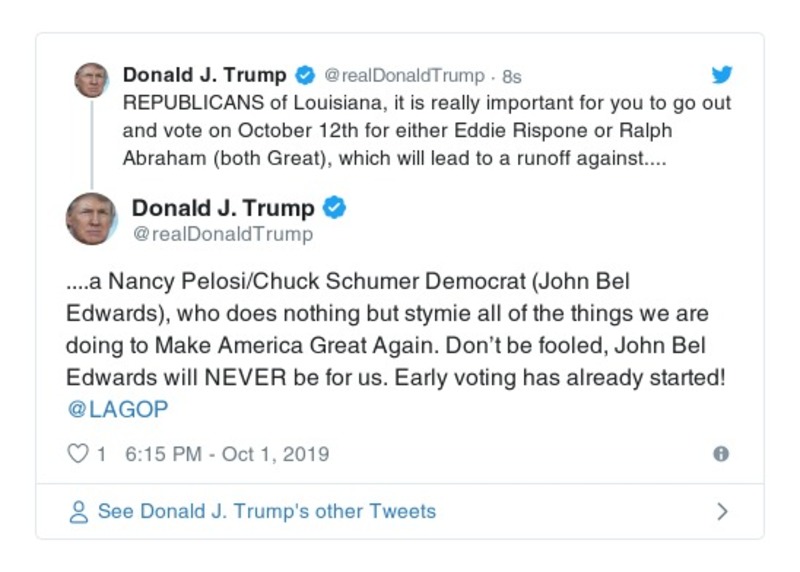
Task: Click the like count number '1'
Action: 101,454
